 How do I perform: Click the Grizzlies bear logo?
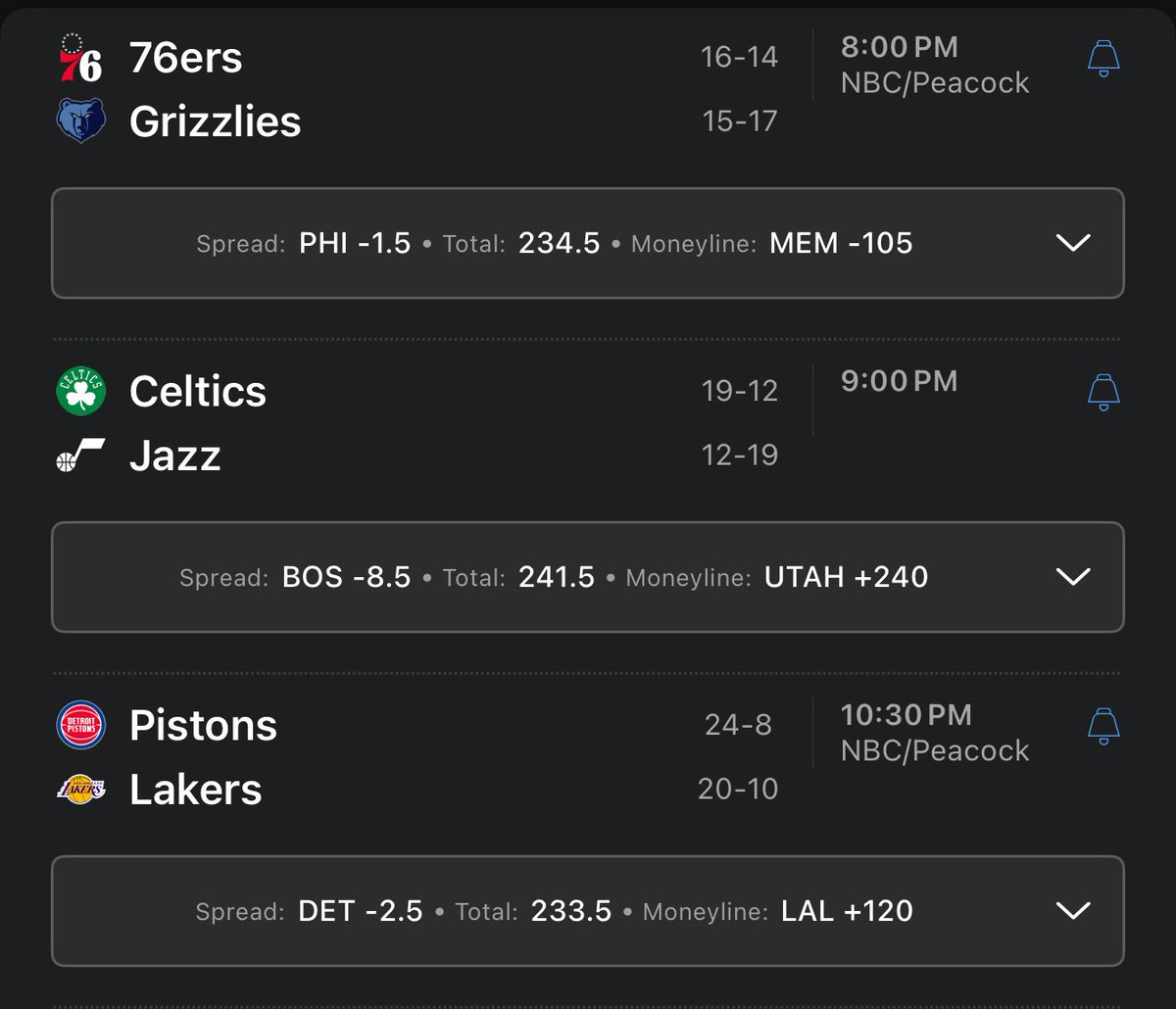tap(80, 121)
